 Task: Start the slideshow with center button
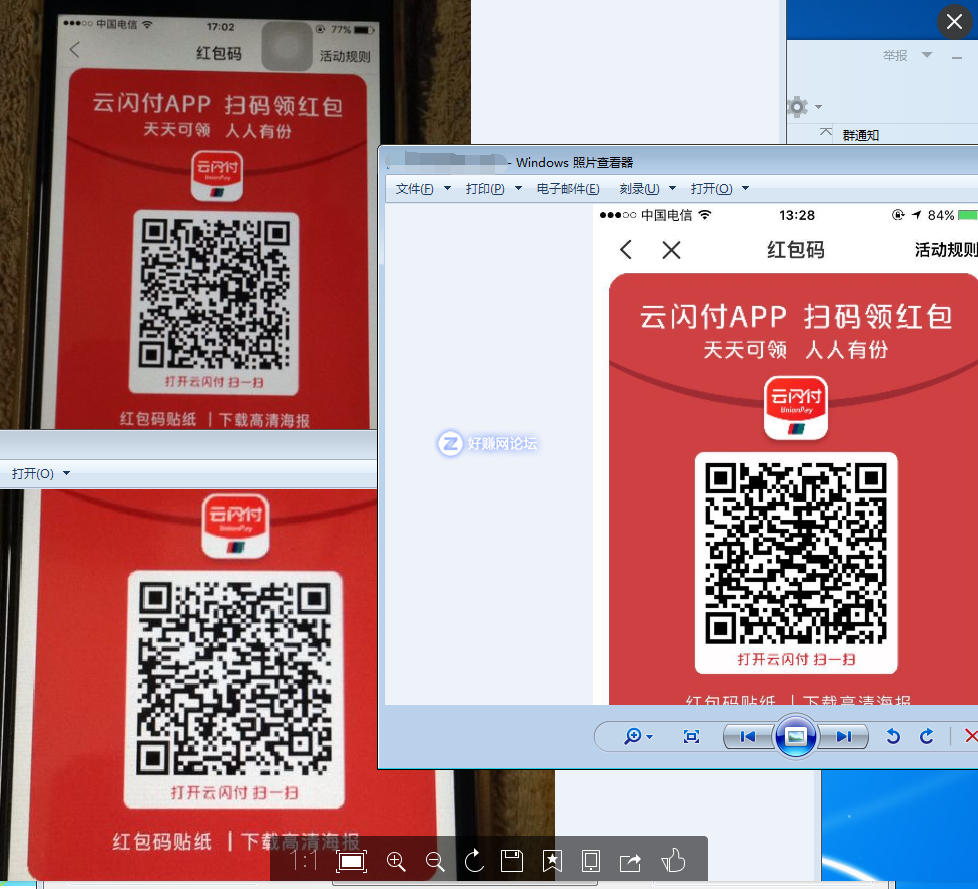tap(795, 737)
